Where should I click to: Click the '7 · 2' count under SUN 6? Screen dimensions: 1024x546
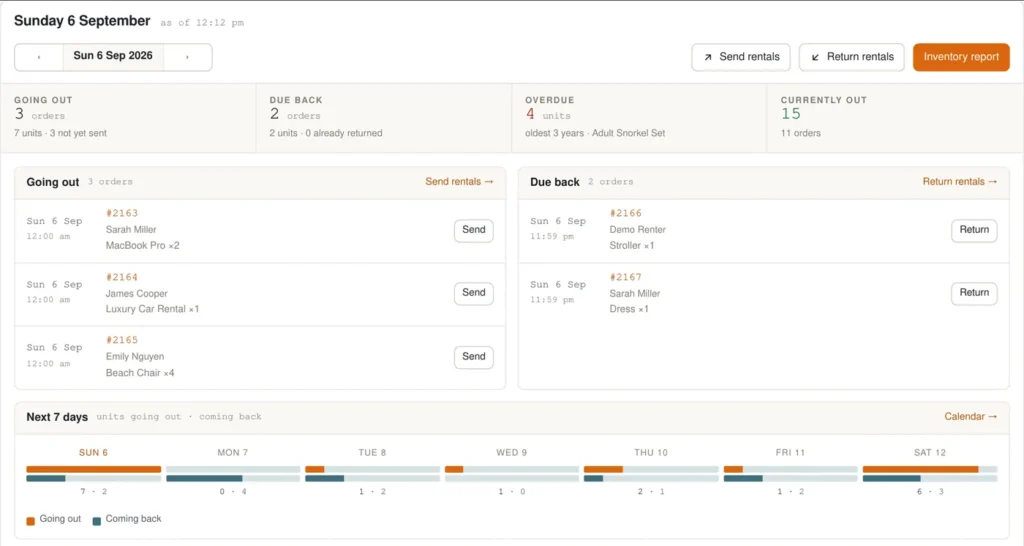[x=93, y=491]
